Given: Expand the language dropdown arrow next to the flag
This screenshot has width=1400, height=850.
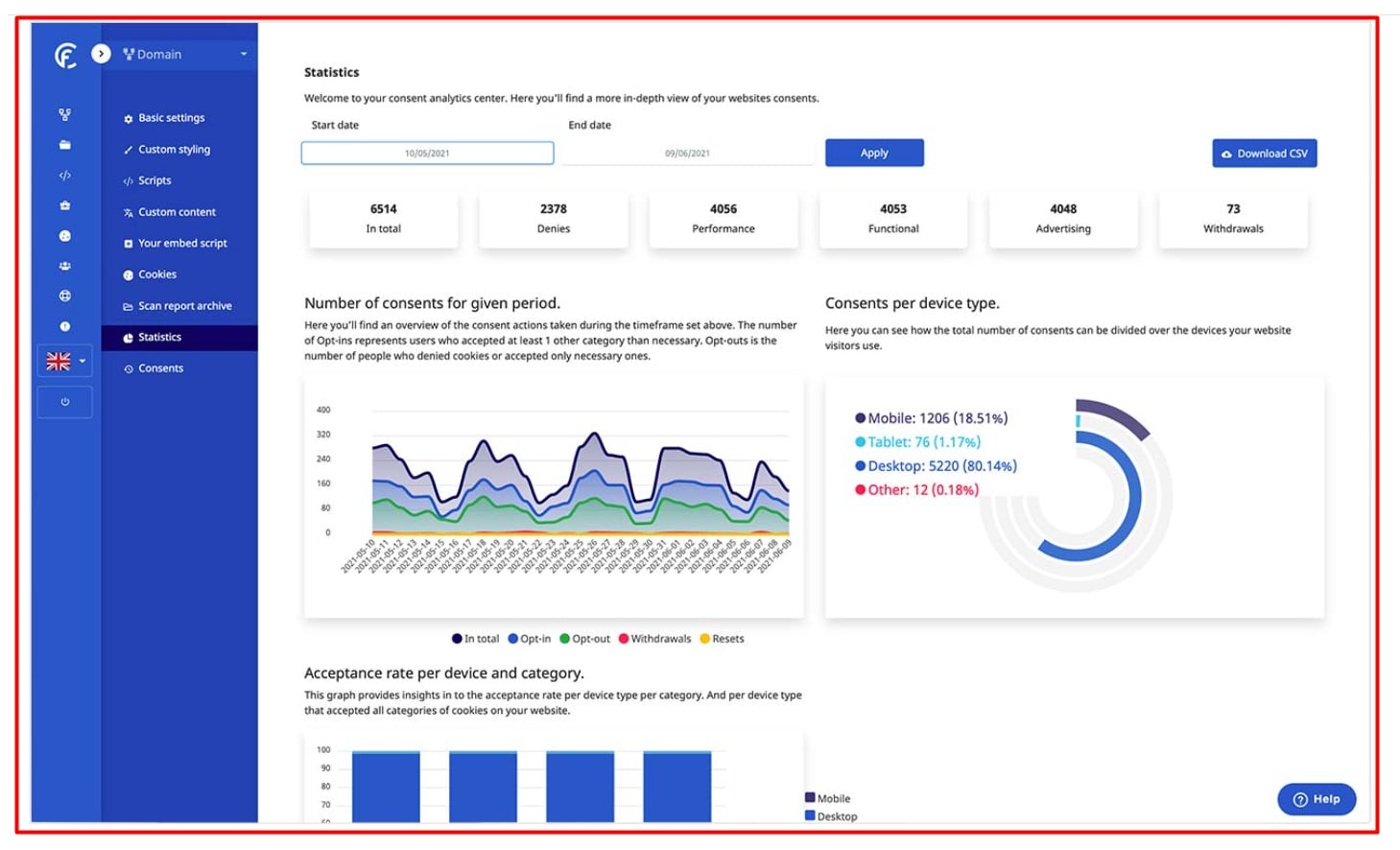Looking at the screenshot, I should (83, 362).
